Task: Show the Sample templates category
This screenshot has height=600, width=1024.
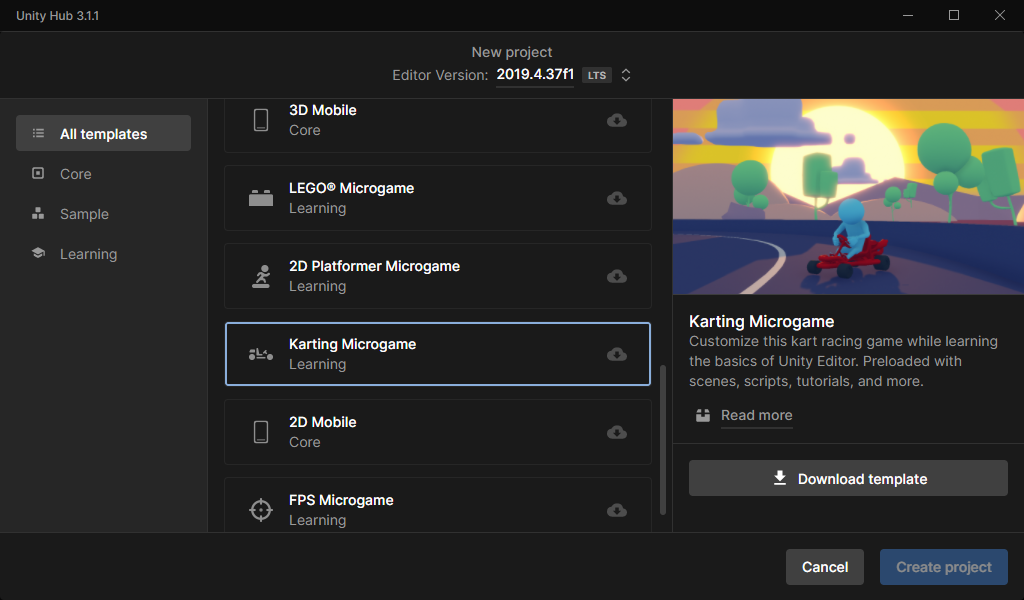Action: pyautogui.click(x=84, y=214)
